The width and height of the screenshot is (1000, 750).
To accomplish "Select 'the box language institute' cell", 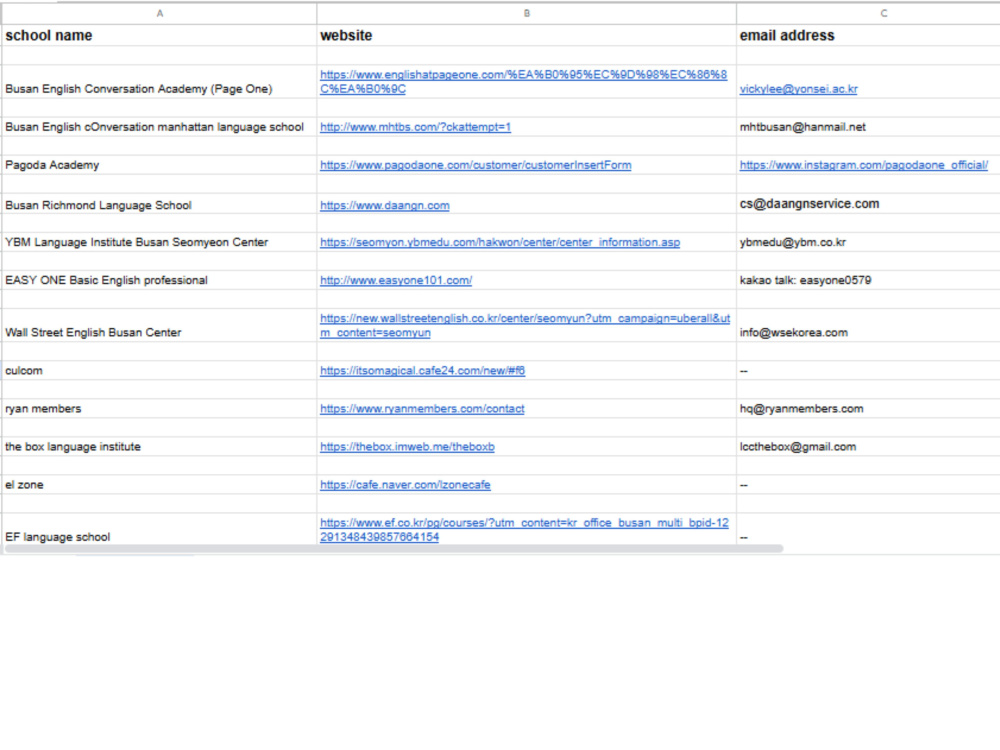I will tap(159, 447).
